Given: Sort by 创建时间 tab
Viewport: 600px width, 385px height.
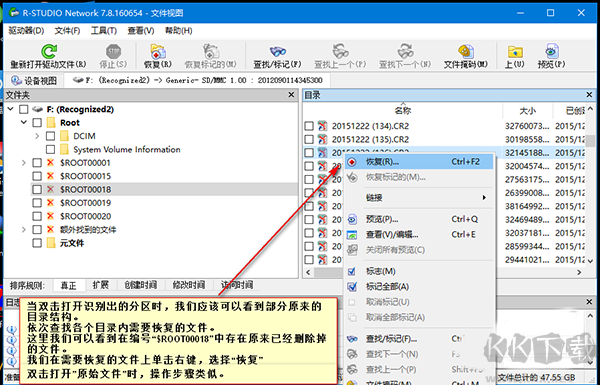Looking at the screenshot, I should tap(140, 285).
